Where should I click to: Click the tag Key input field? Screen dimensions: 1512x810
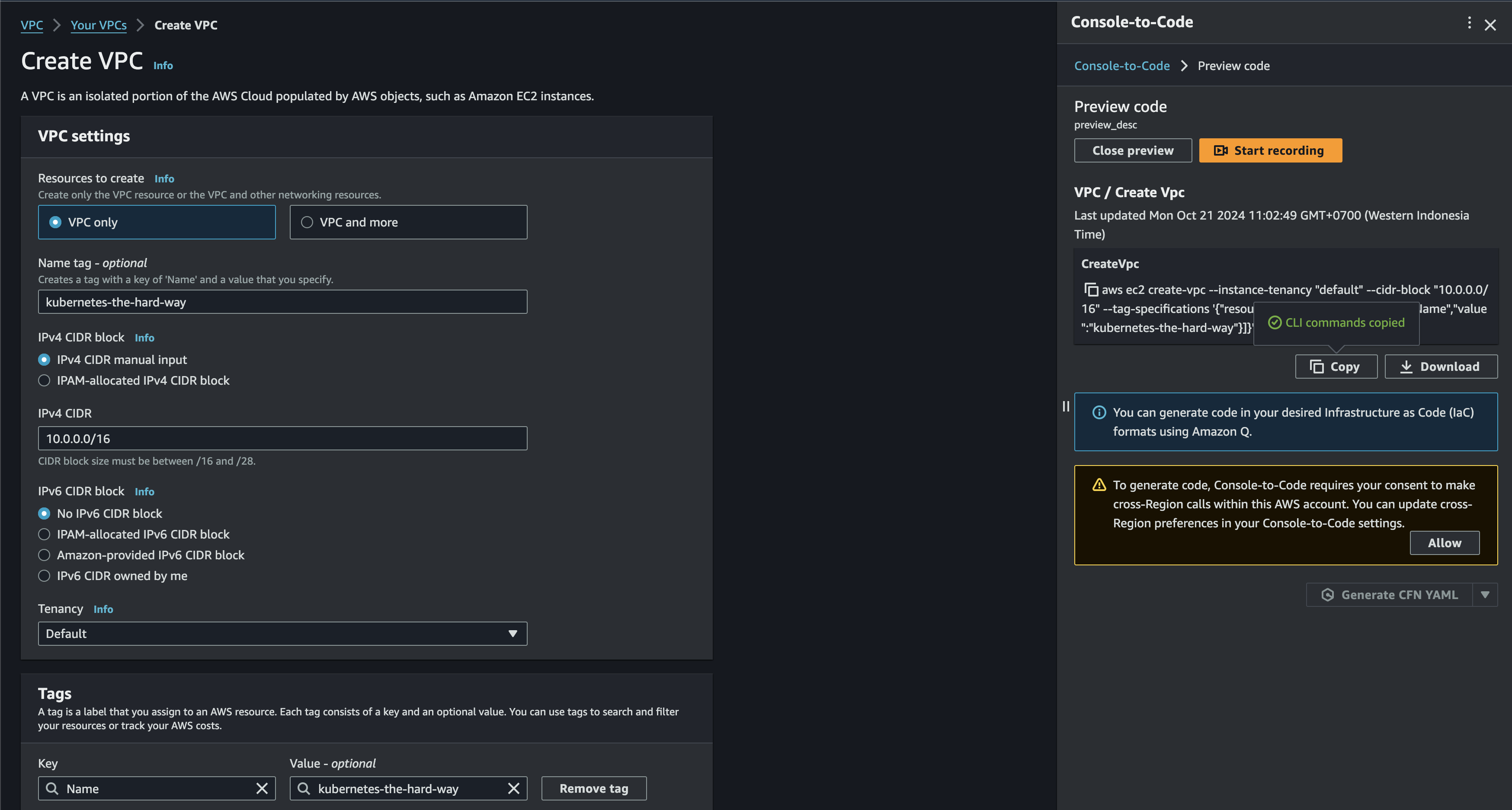157,788
